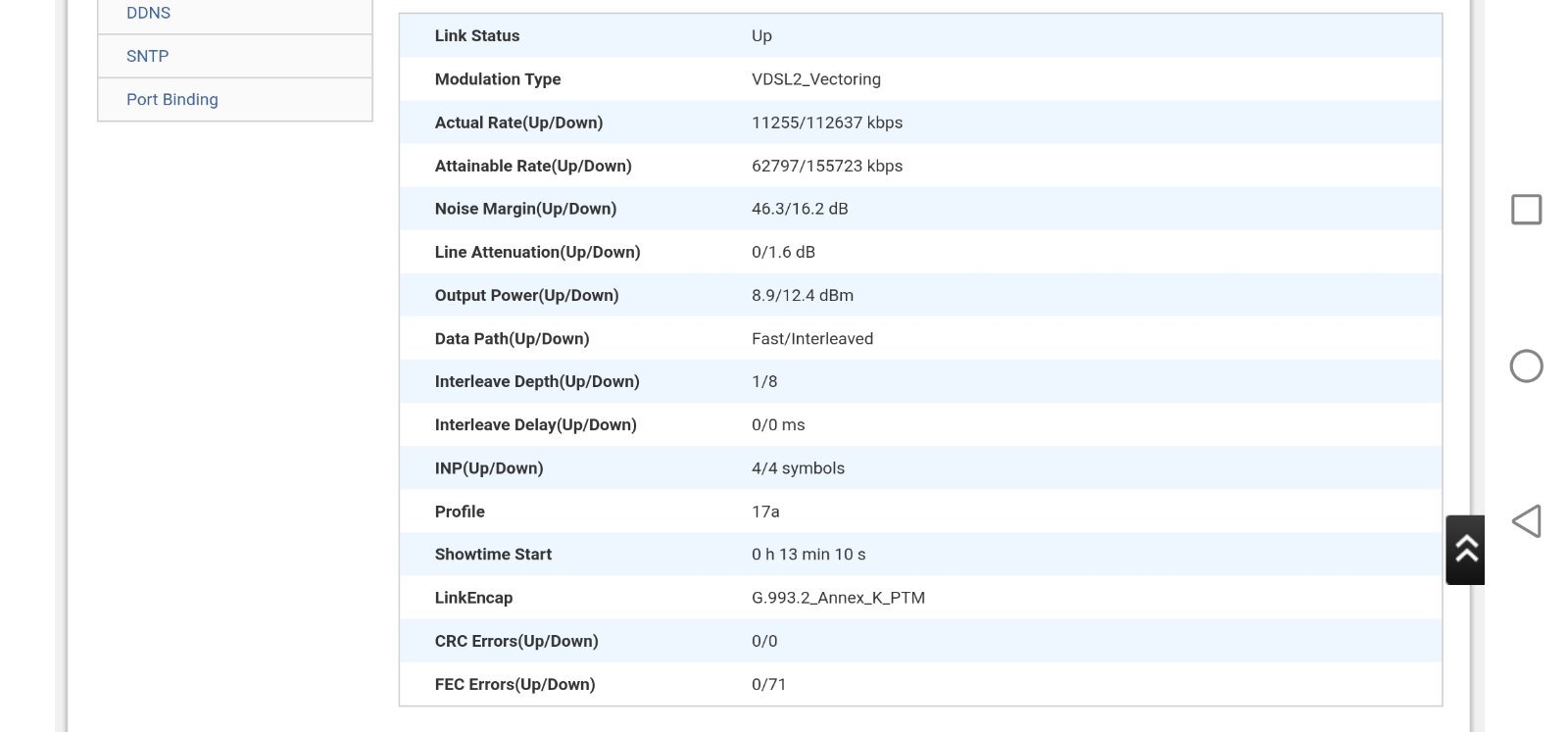Select the Link Status value Up
Viewport: 1568px width, 732px height.
click(761, 36)
